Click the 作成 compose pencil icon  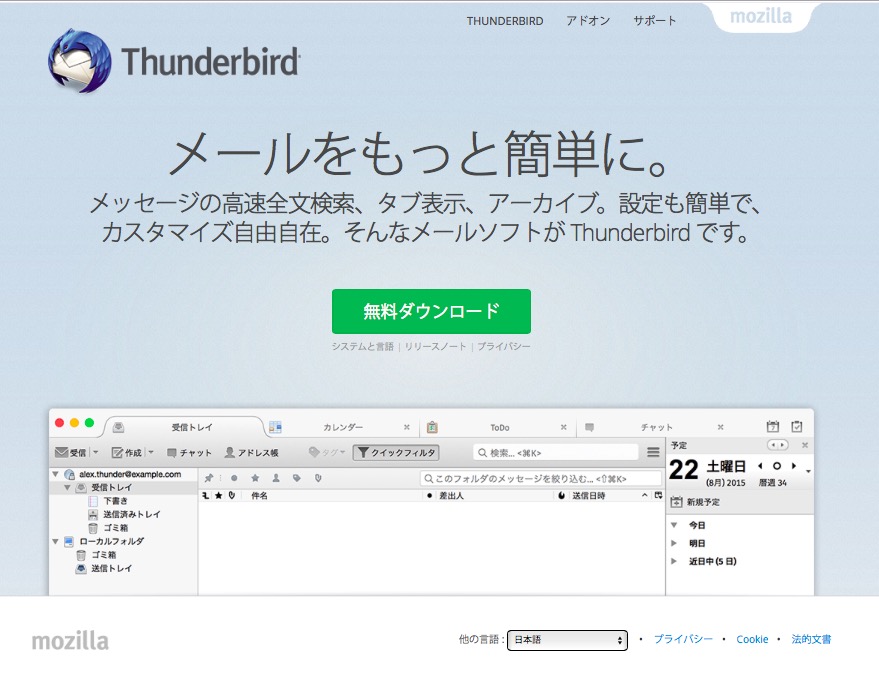point(117,452)
